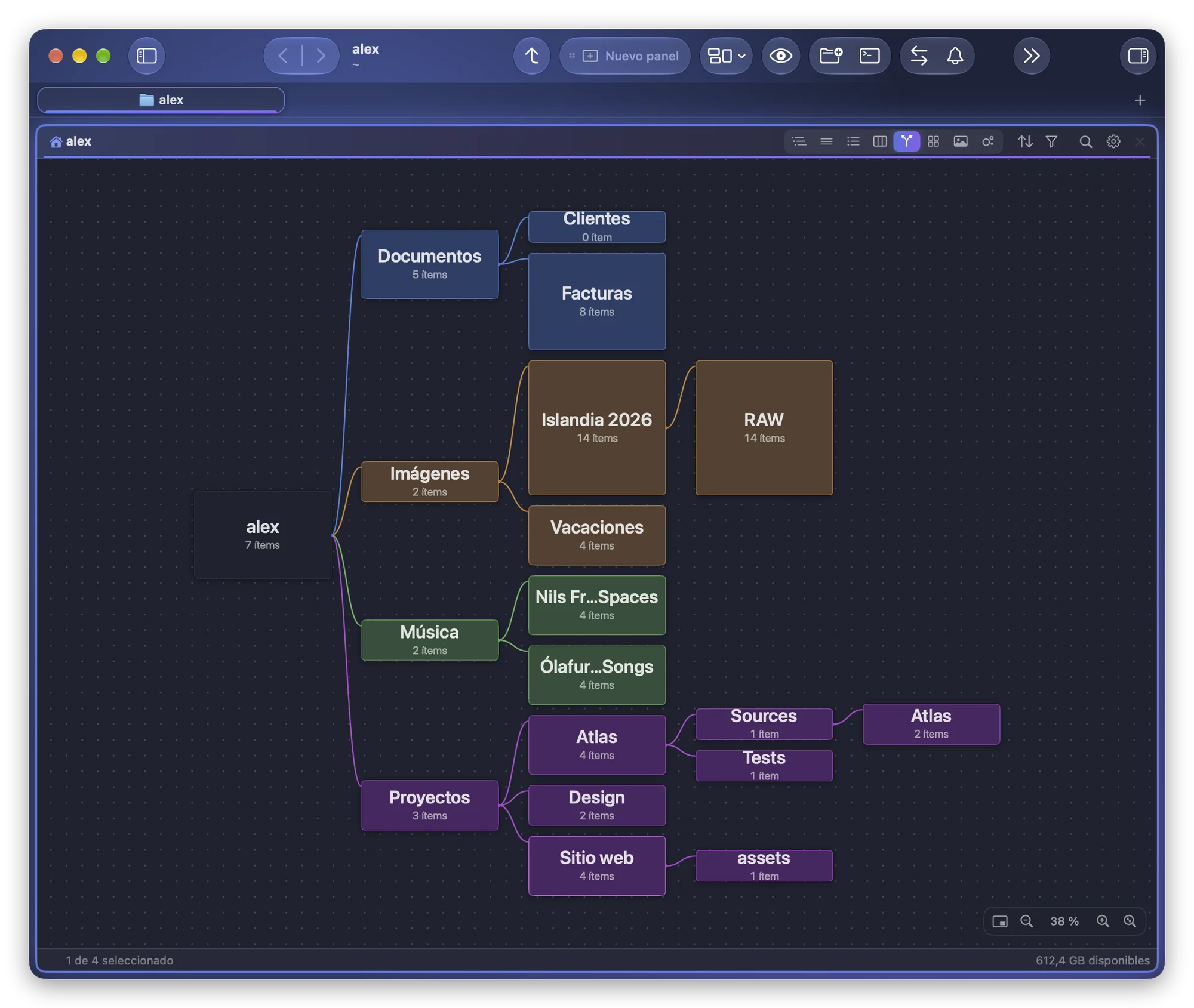
Task: Click the Nuevo panel button
Action: [624, 56]
